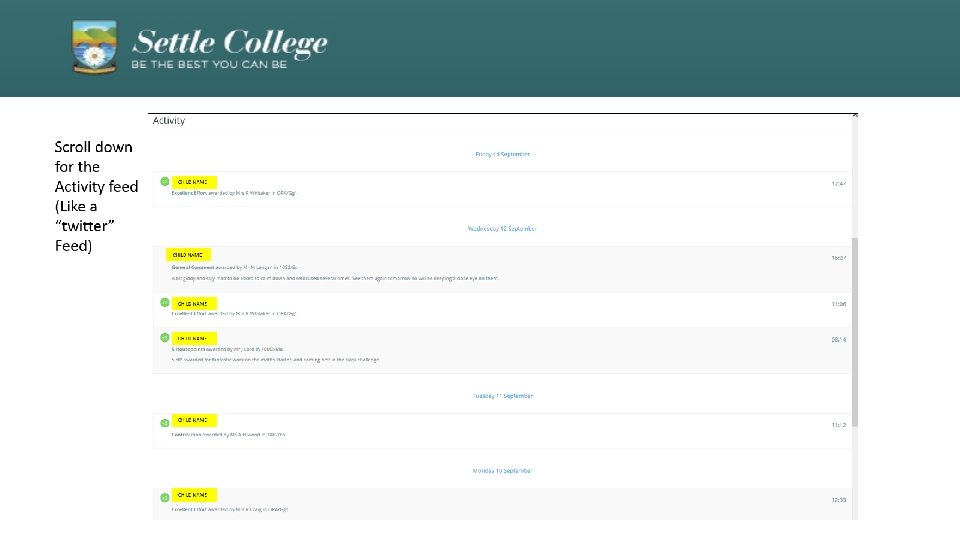960x540 pixels.
Task: Open the Tuesday 11 September date heading
Action: (503, 396)
